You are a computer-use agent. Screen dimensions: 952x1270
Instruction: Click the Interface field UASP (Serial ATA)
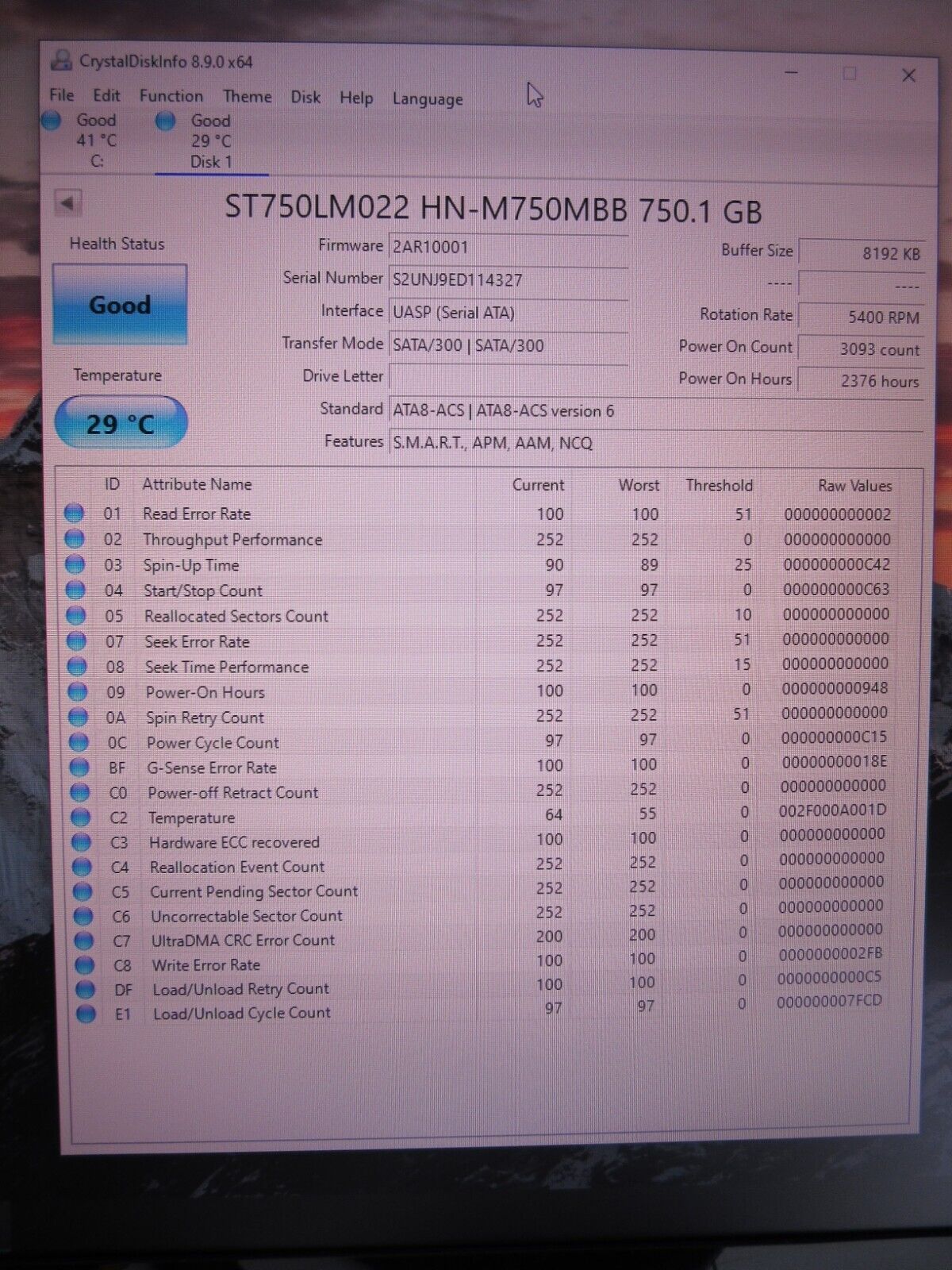(x=509, y=313)
